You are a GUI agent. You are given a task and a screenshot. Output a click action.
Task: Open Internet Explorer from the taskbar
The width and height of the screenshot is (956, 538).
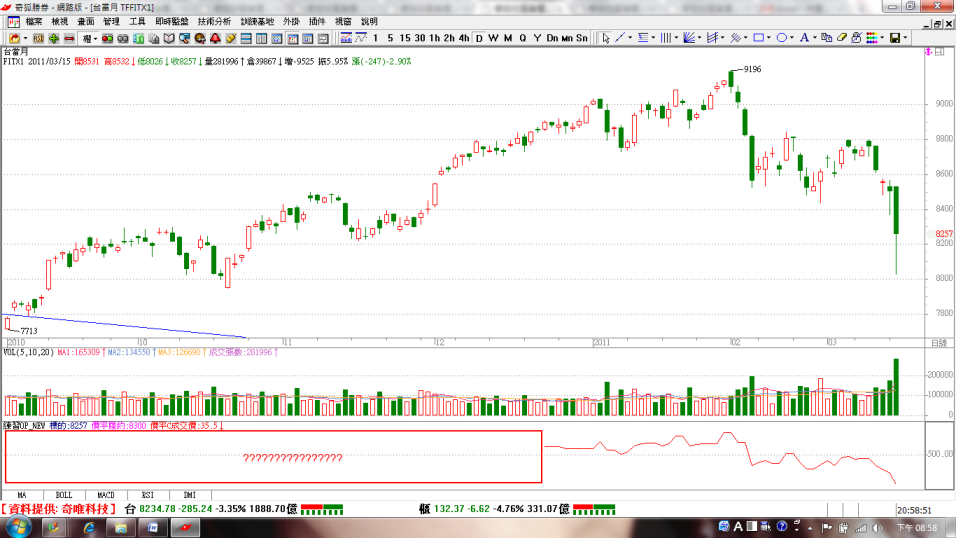[88, 527]
